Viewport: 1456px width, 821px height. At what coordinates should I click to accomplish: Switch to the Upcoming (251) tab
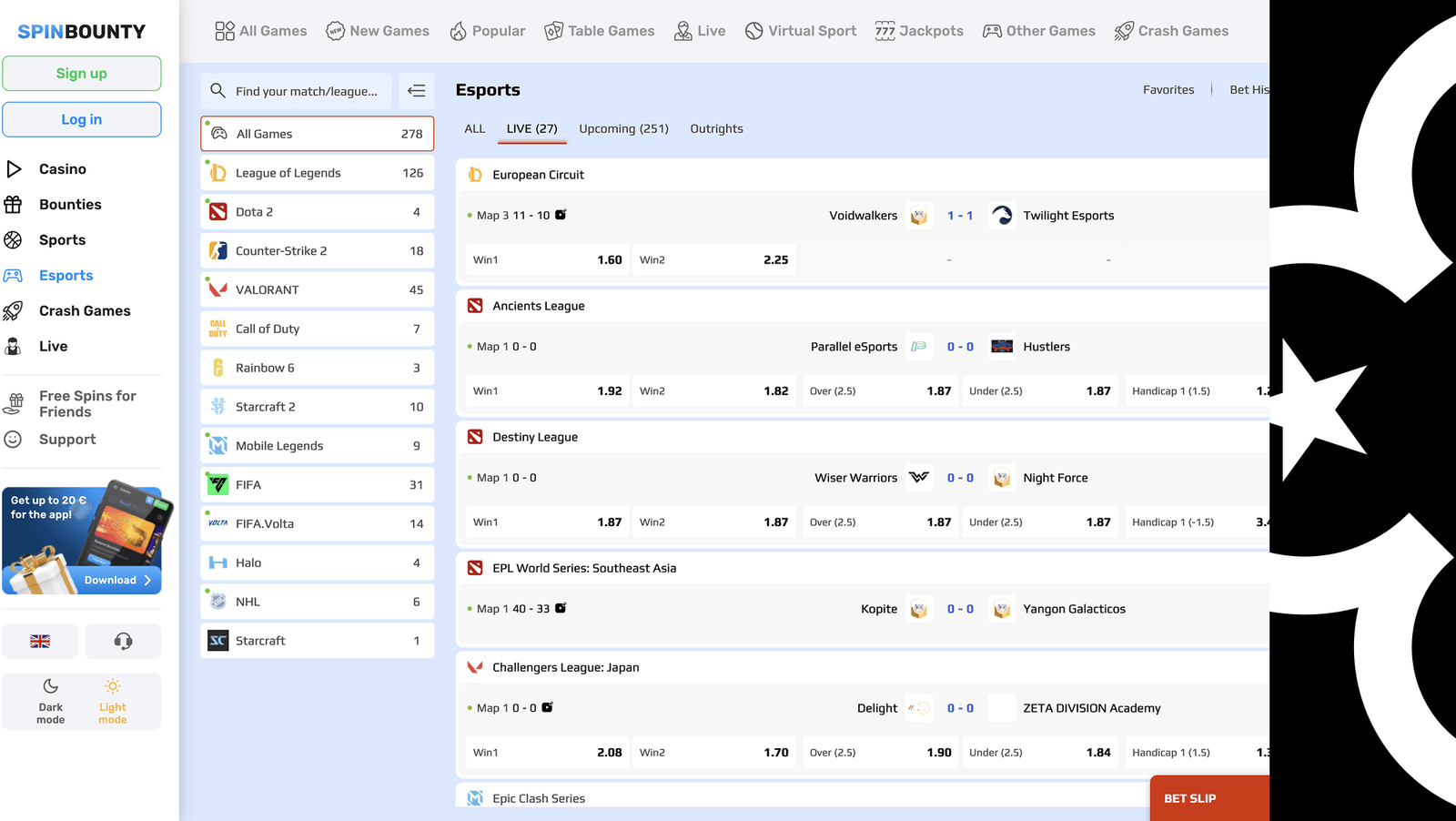coord(623,129)
